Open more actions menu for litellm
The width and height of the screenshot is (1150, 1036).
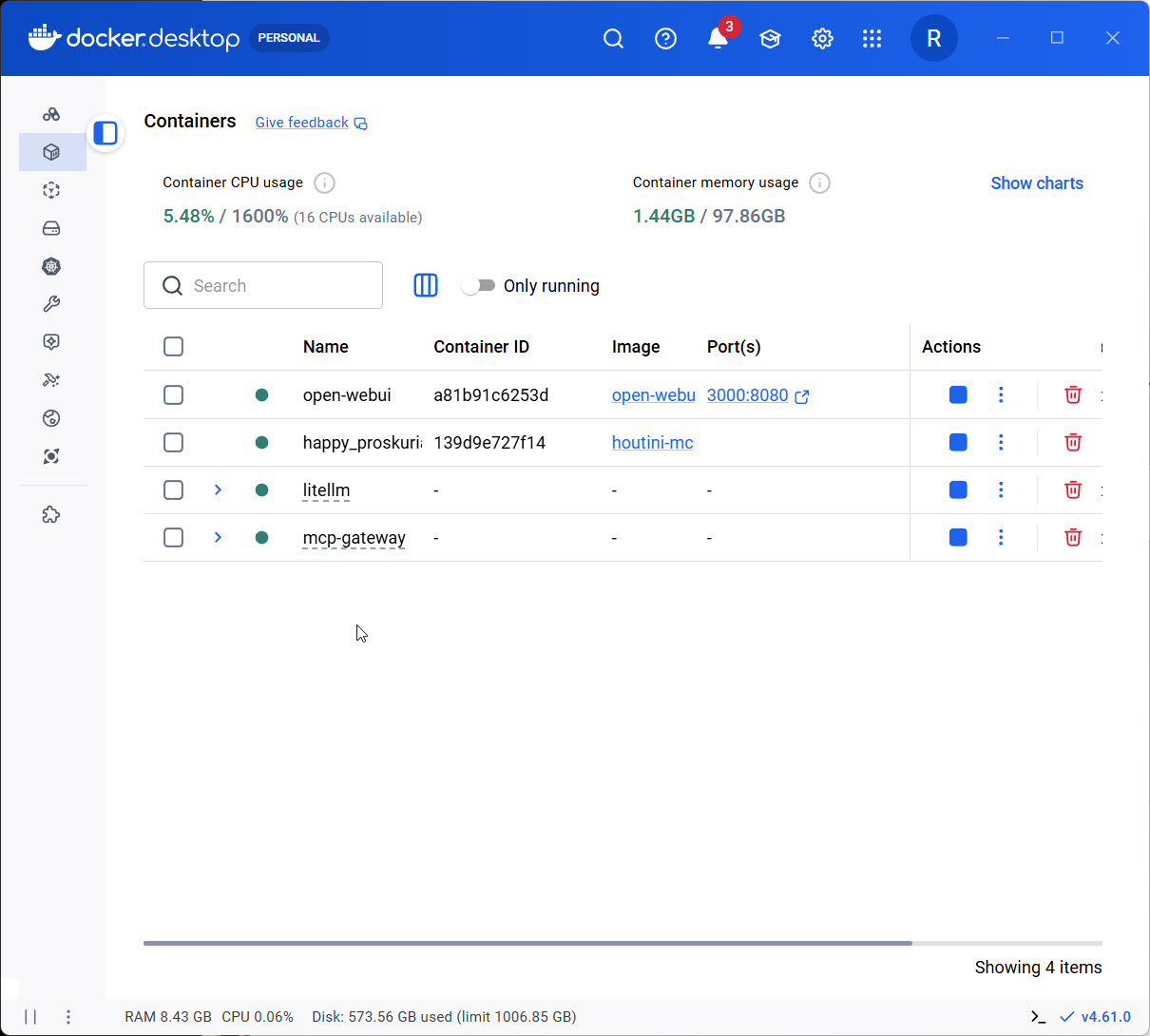[x=1001, y=489]
